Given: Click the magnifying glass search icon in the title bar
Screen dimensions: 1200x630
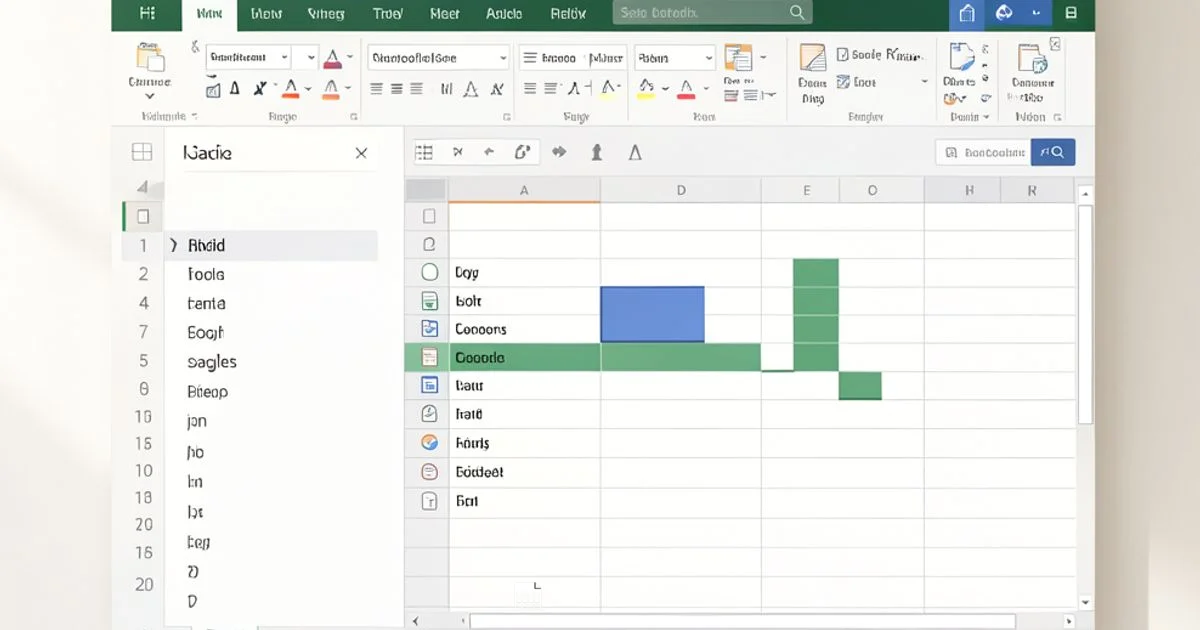Looking at the screenshot, I should pos(796,12).
